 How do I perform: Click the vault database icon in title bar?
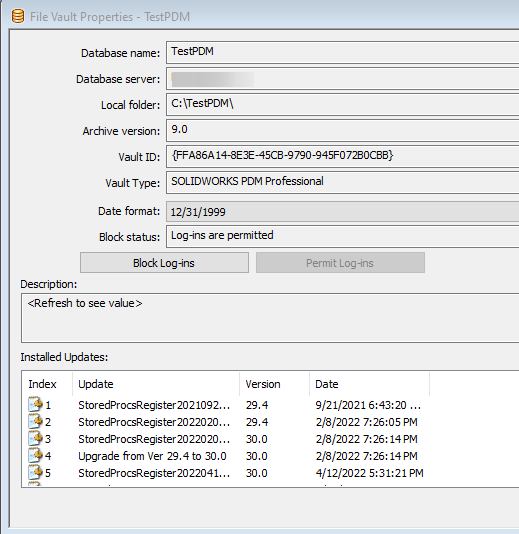[x=18, y=16]
